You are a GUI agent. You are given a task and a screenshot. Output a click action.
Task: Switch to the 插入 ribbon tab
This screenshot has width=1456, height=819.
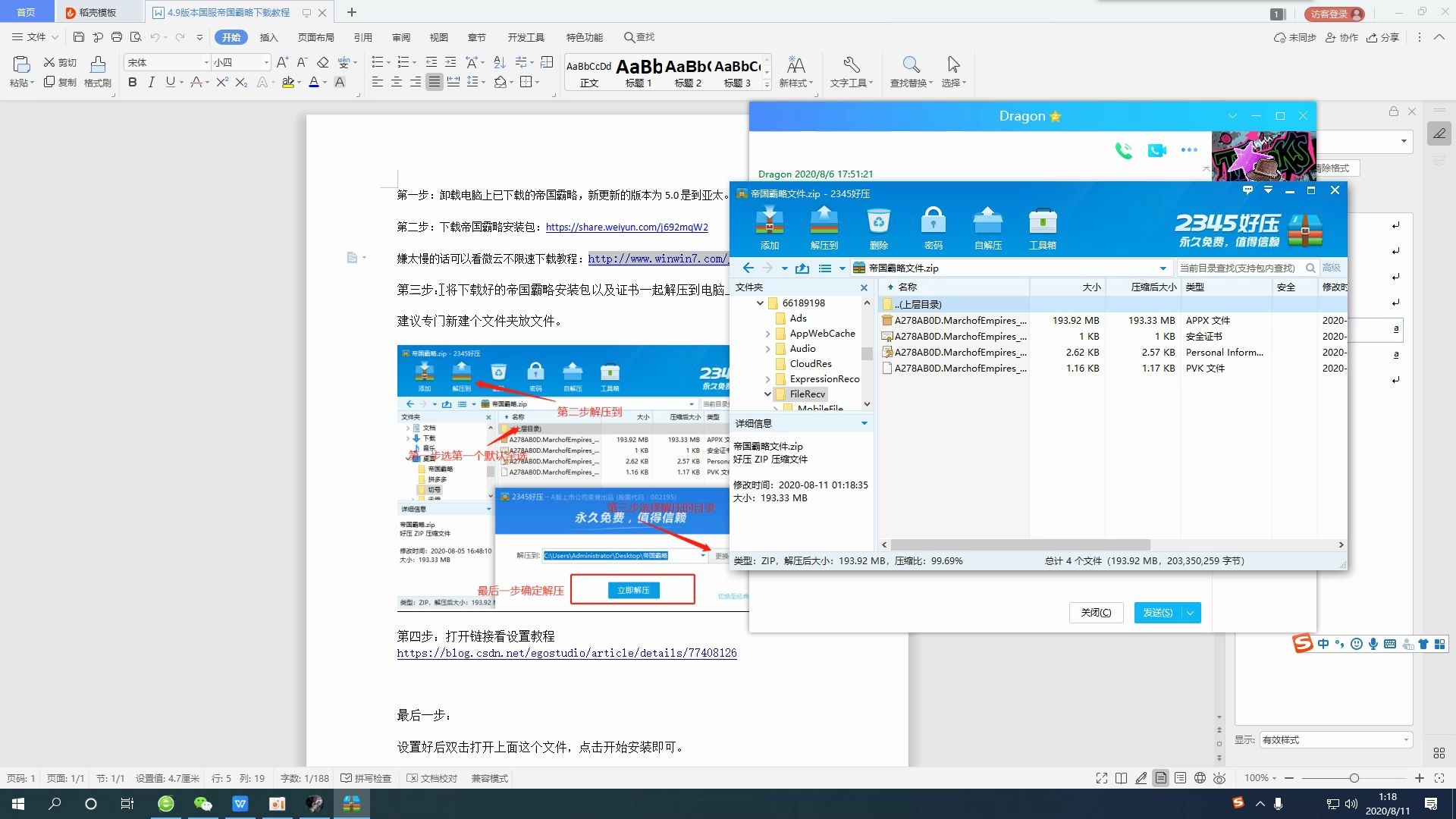point(269,37)
